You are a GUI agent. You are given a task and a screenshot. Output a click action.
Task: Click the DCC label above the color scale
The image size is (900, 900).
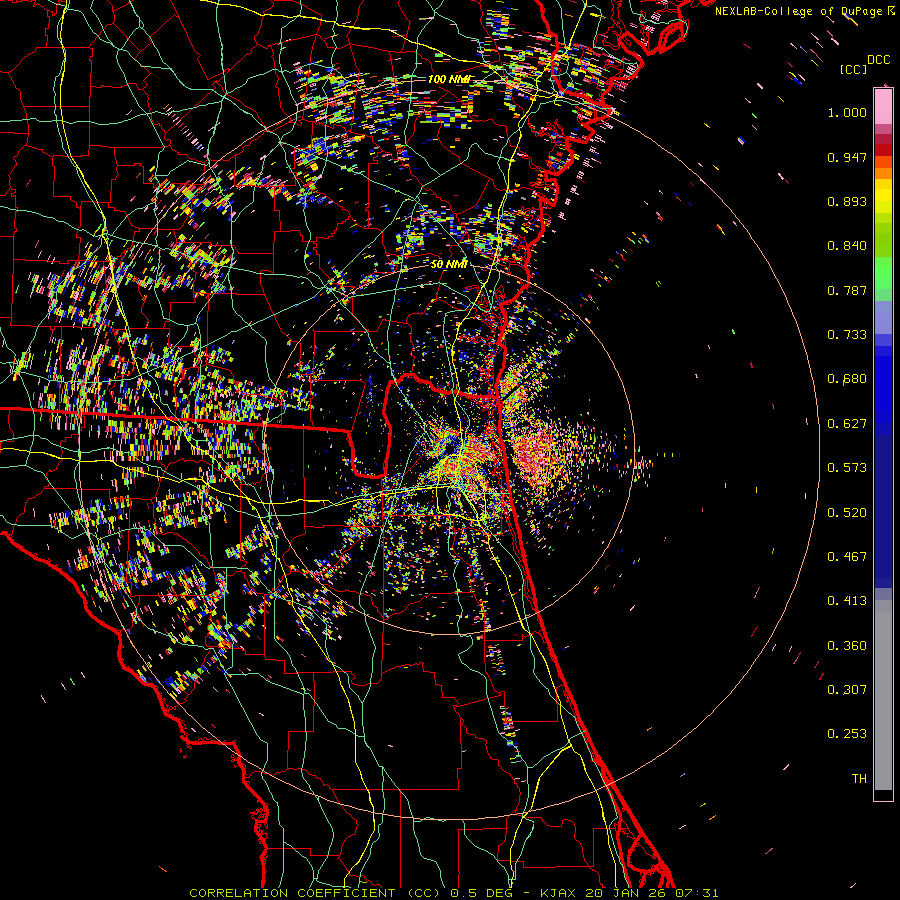(878, 60)
